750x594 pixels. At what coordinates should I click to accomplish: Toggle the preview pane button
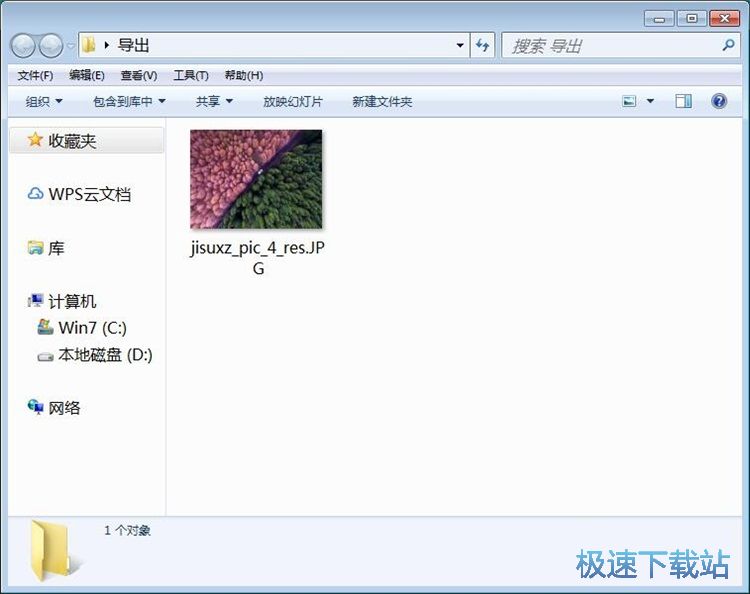684,101
